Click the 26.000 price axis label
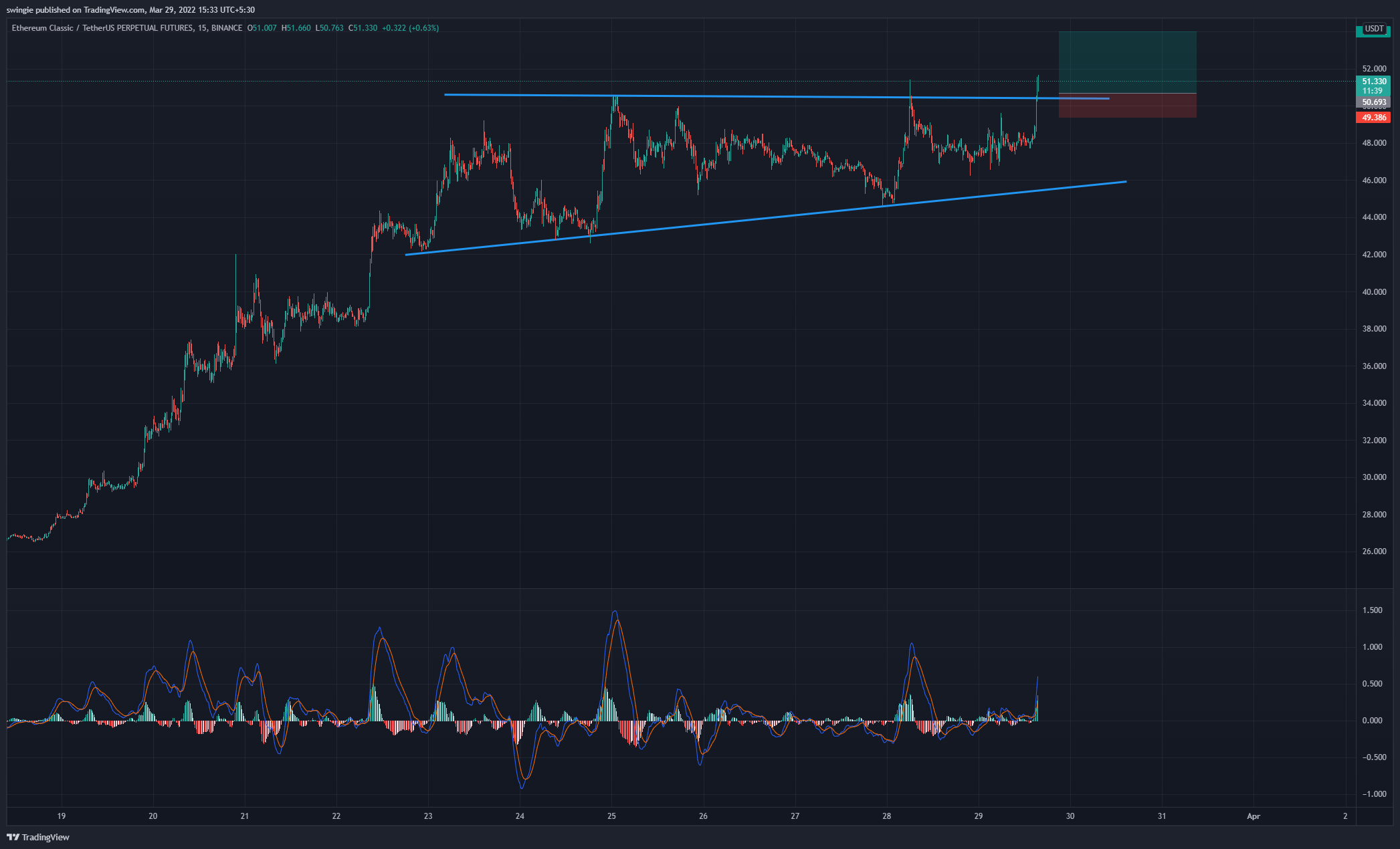The image size is (1400, 849). pos(1374,552)
